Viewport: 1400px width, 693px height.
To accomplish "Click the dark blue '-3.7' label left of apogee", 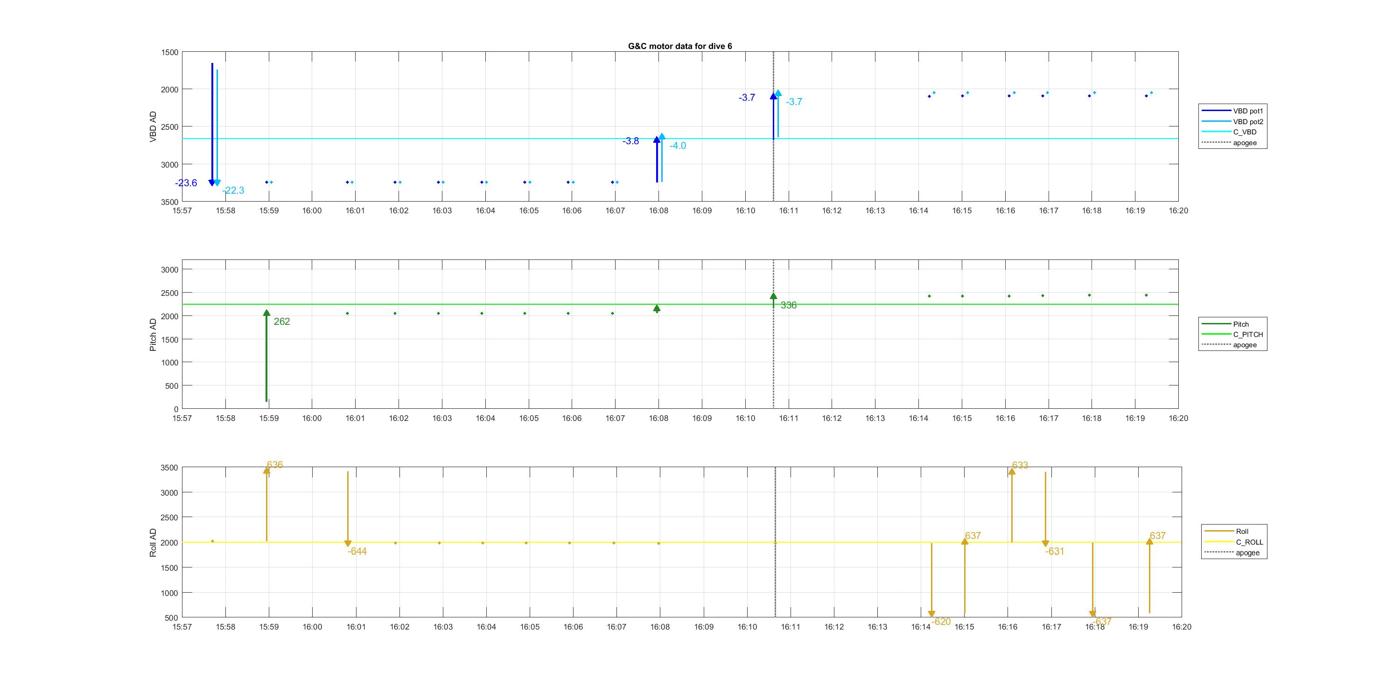I will (x=747, y=98).
